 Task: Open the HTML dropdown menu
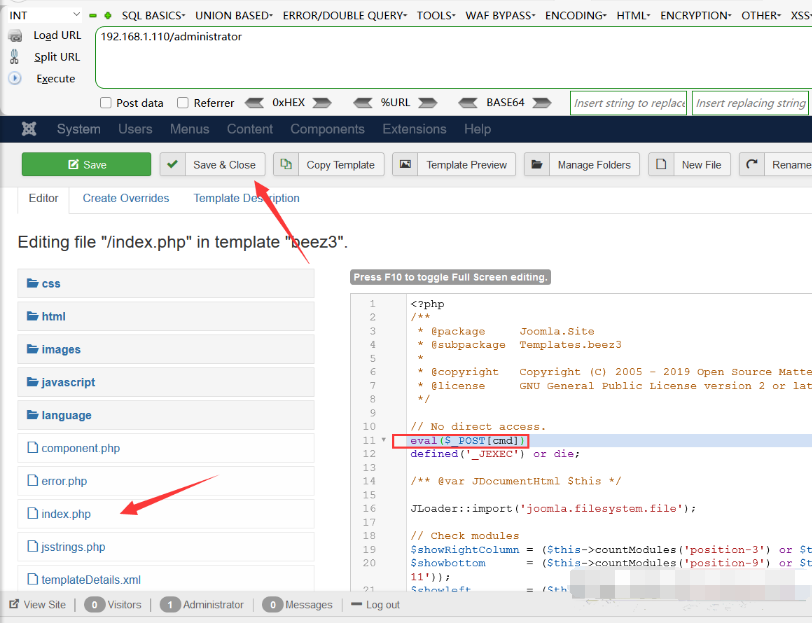pyautogui.click(x=633, y=16)
